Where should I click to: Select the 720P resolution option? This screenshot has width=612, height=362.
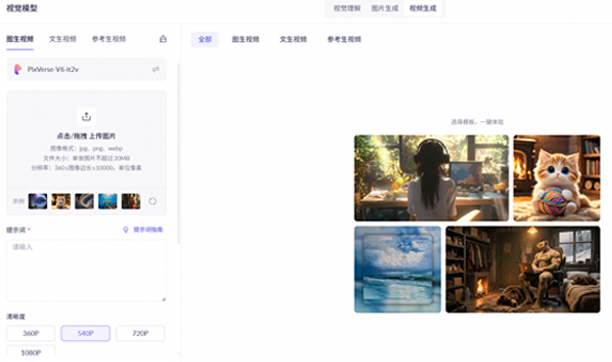coord(140,333)
